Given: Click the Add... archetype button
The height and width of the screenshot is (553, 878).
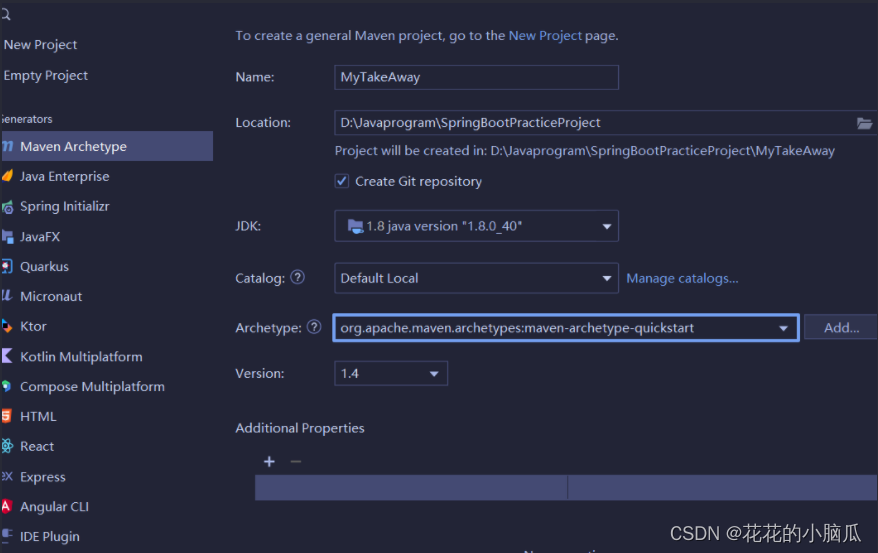Looking at the screenshot, I should pyautogui.click(x=840, y=328).
